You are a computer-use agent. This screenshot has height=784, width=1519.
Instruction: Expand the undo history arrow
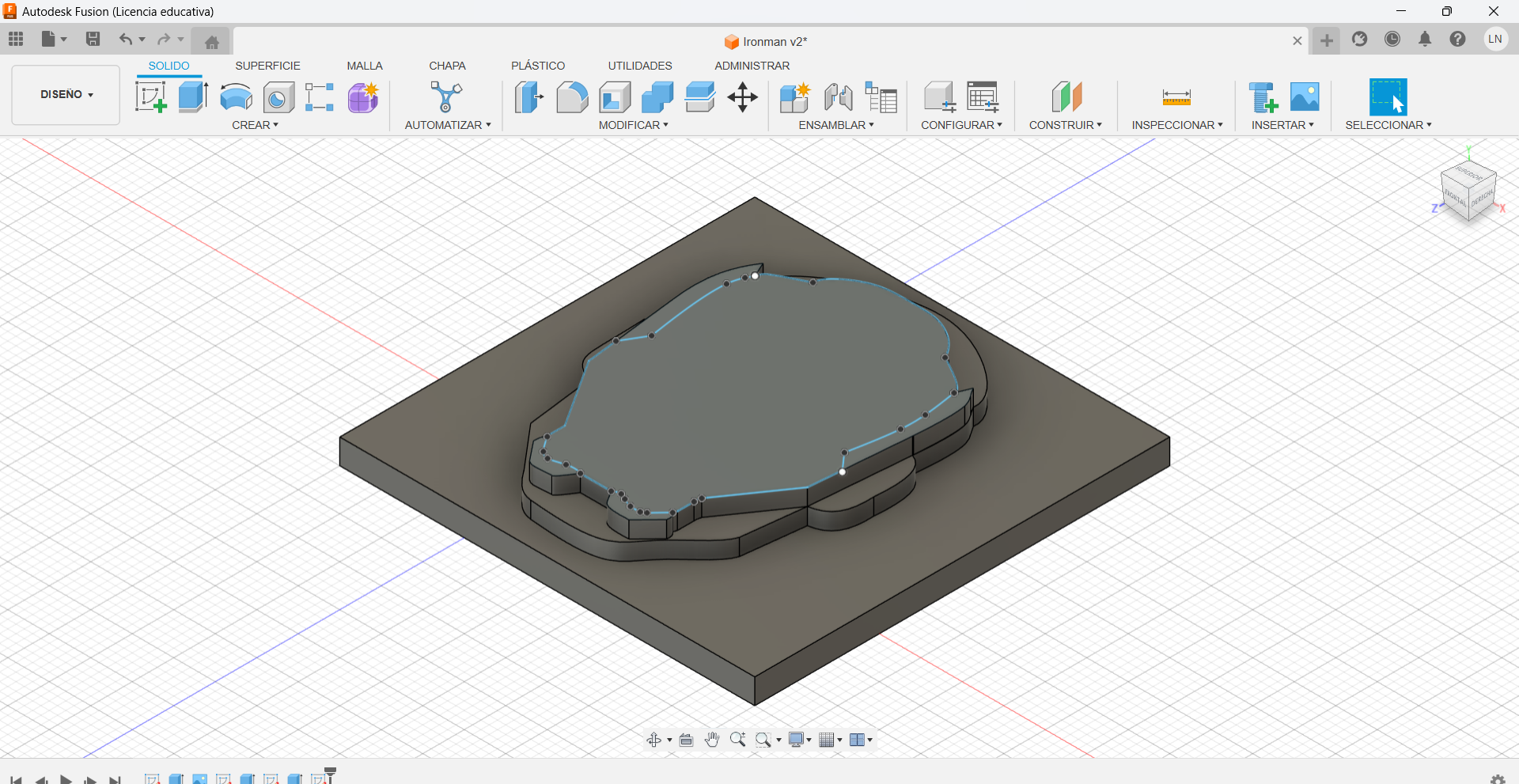tap(142, 40)
